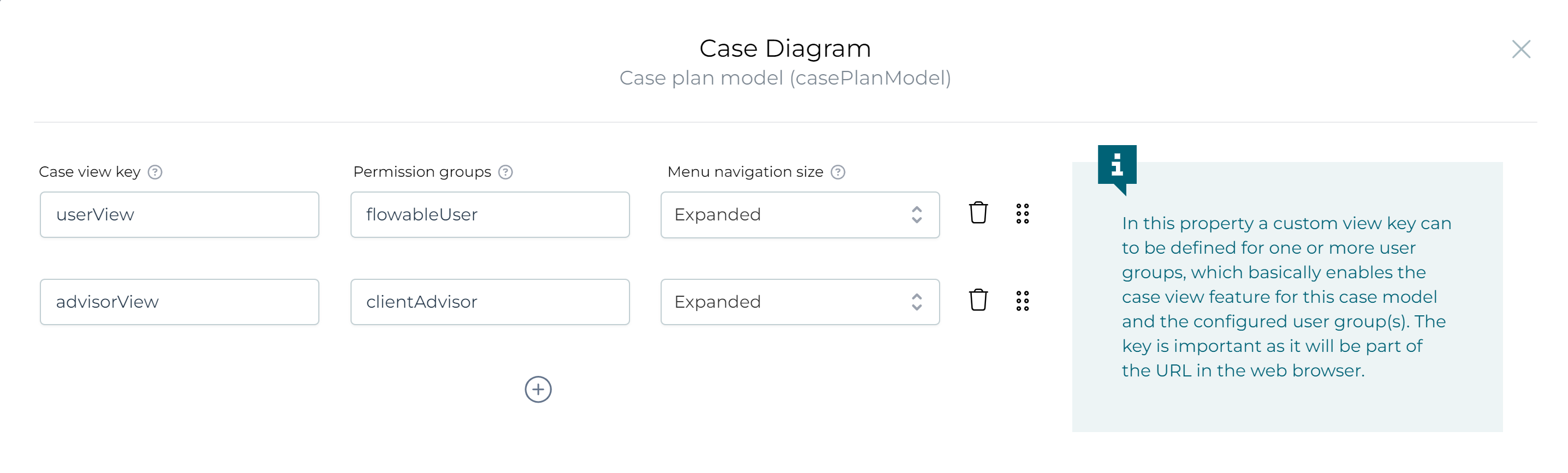
Task: Edit the flowableUser permission group field
Action: (x=489, y=214)
